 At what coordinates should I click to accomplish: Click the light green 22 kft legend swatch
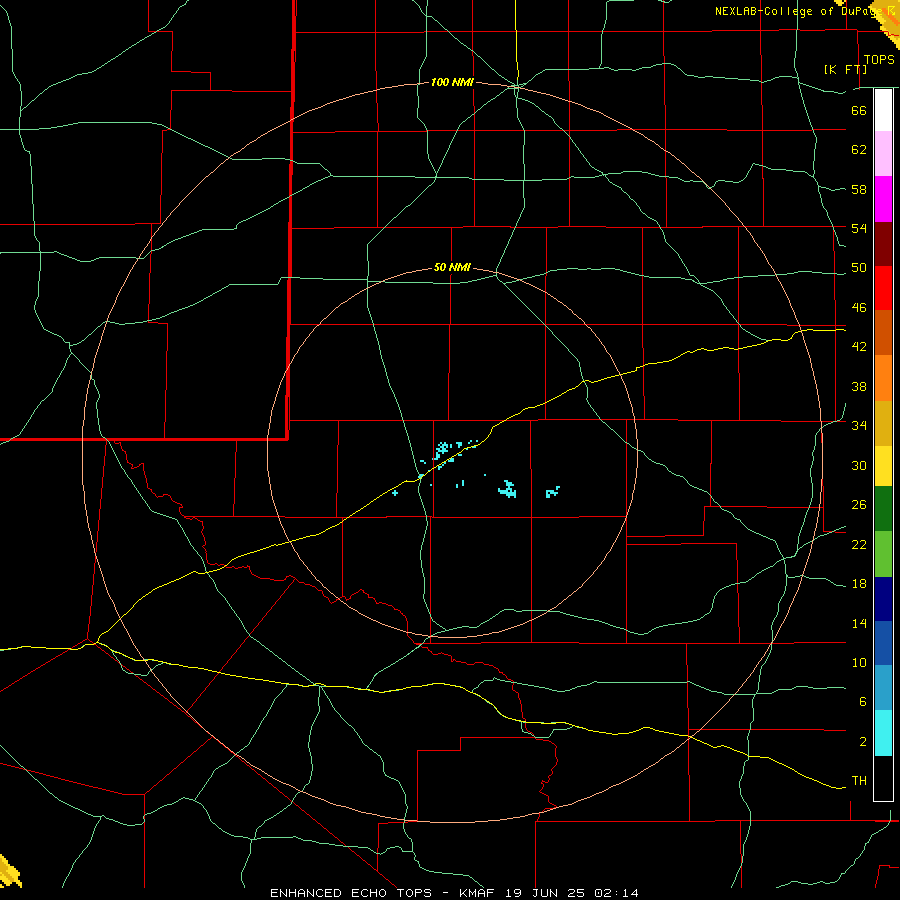click(883, 554)
